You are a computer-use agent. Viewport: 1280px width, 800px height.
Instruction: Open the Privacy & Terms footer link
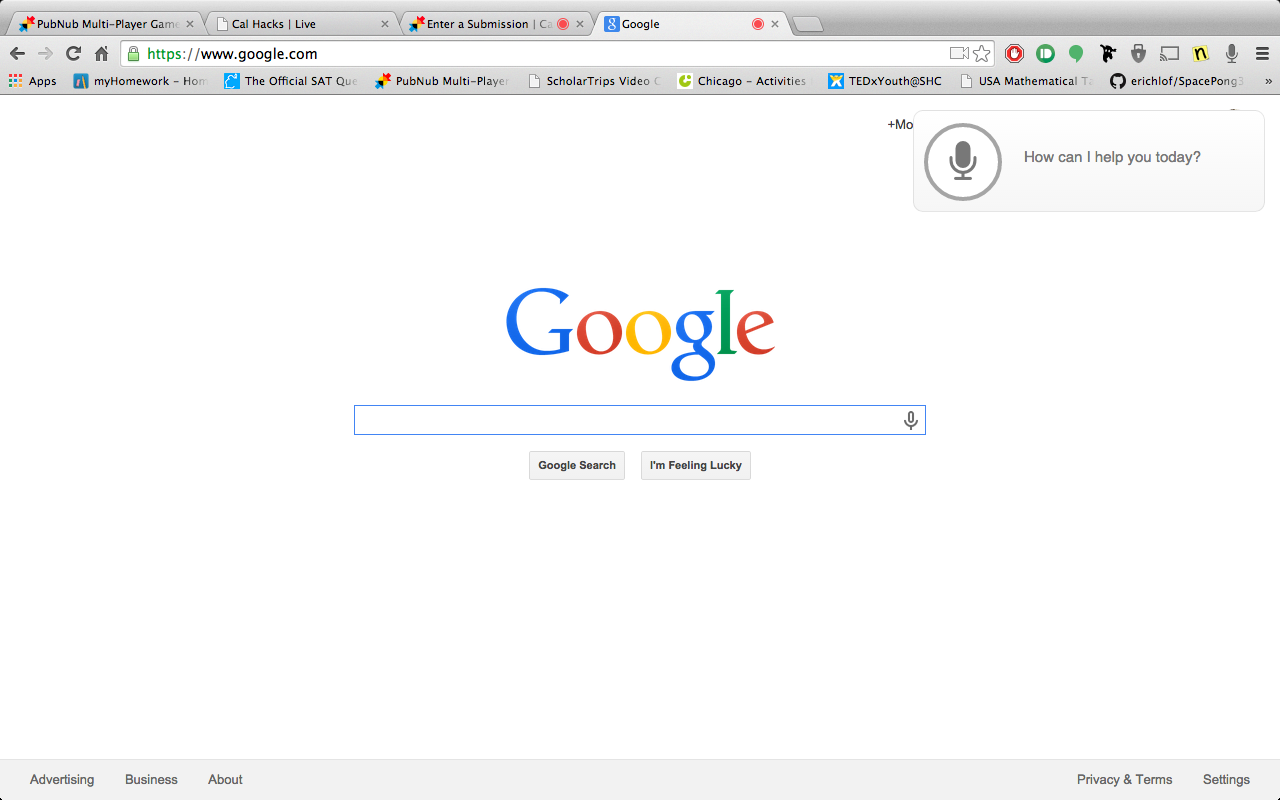coord(1124,780)
